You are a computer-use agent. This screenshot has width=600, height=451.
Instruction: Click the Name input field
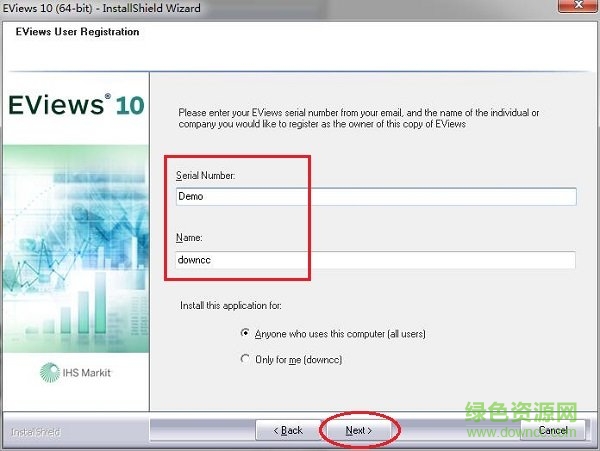click(x=375, y=260)
